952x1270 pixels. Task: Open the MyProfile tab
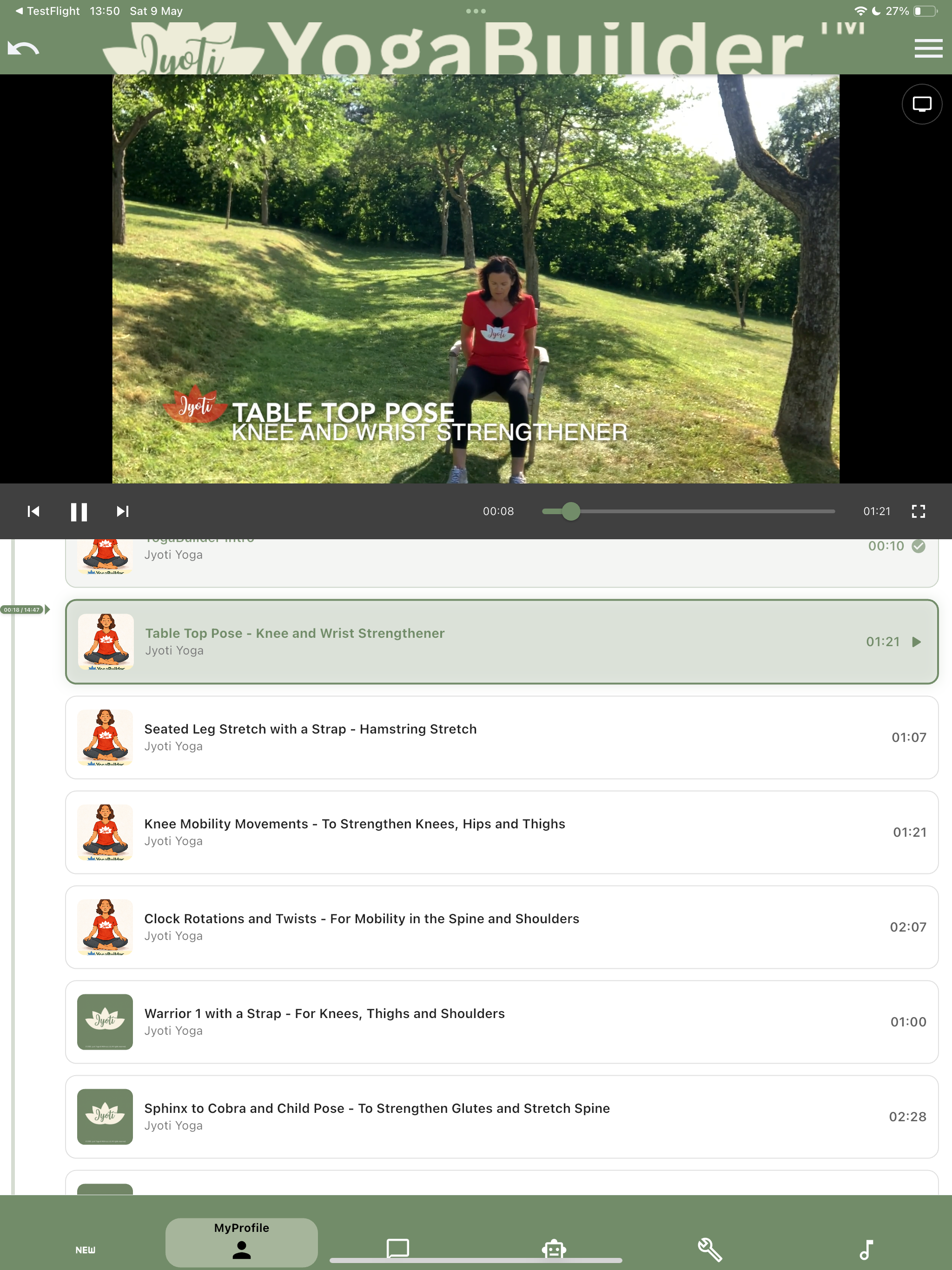242,1242
